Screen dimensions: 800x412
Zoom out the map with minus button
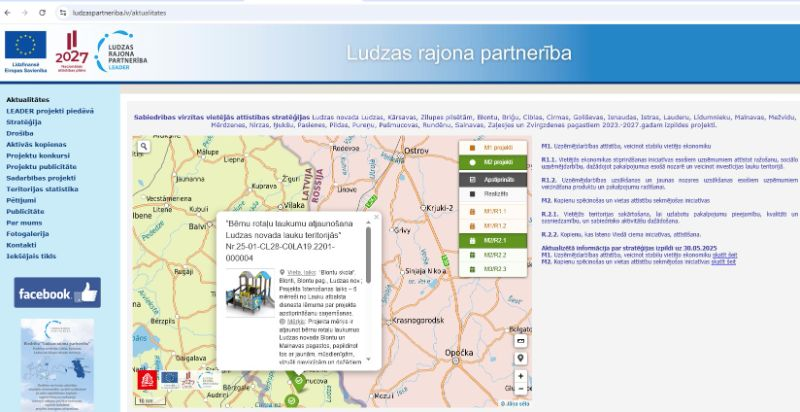(x=520, y=390)
